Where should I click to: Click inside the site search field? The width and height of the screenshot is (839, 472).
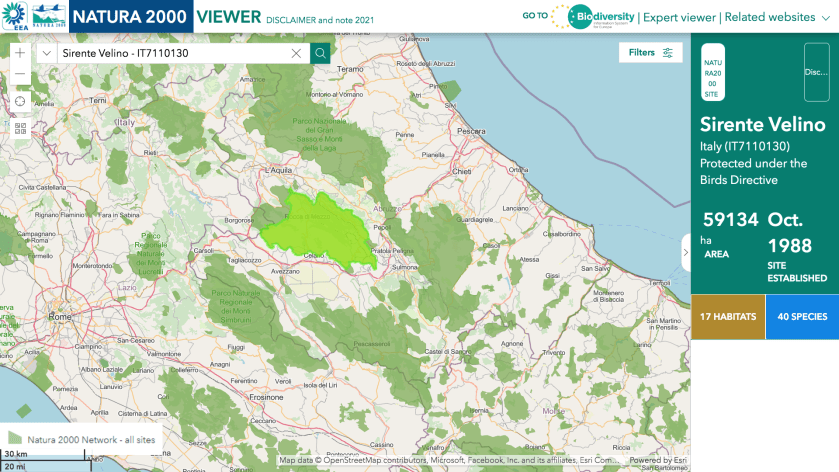pos(170,53)
